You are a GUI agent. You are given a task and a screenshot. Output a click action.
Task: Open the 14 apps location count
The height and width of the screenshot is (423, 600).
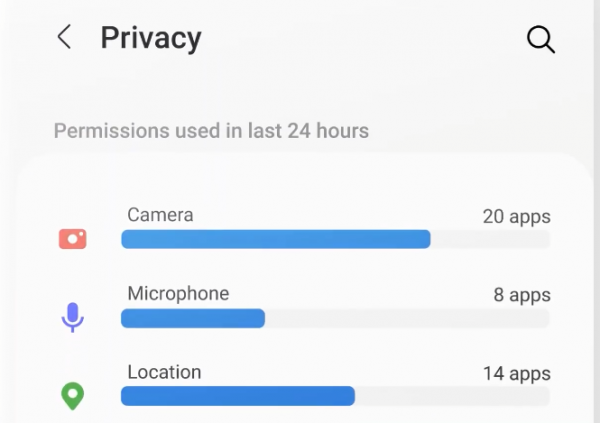[x=516, y=374]
